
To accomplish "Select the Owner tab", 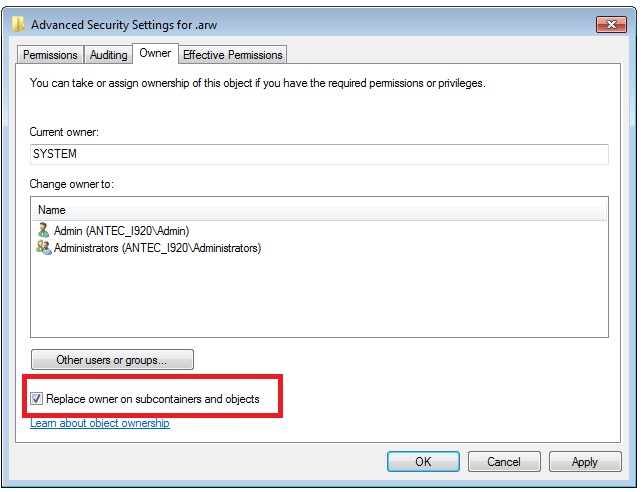I will point(155,53).
